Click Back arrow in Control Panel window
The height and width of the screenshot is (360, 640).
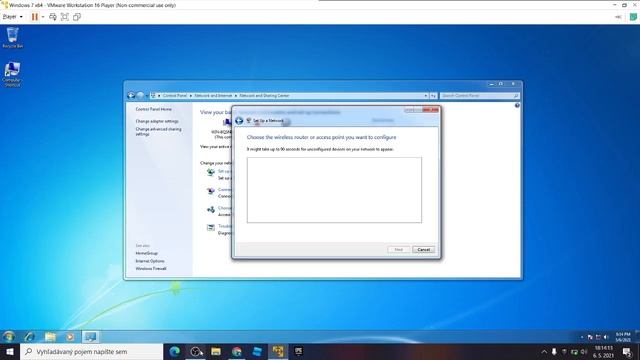point(131,96)
